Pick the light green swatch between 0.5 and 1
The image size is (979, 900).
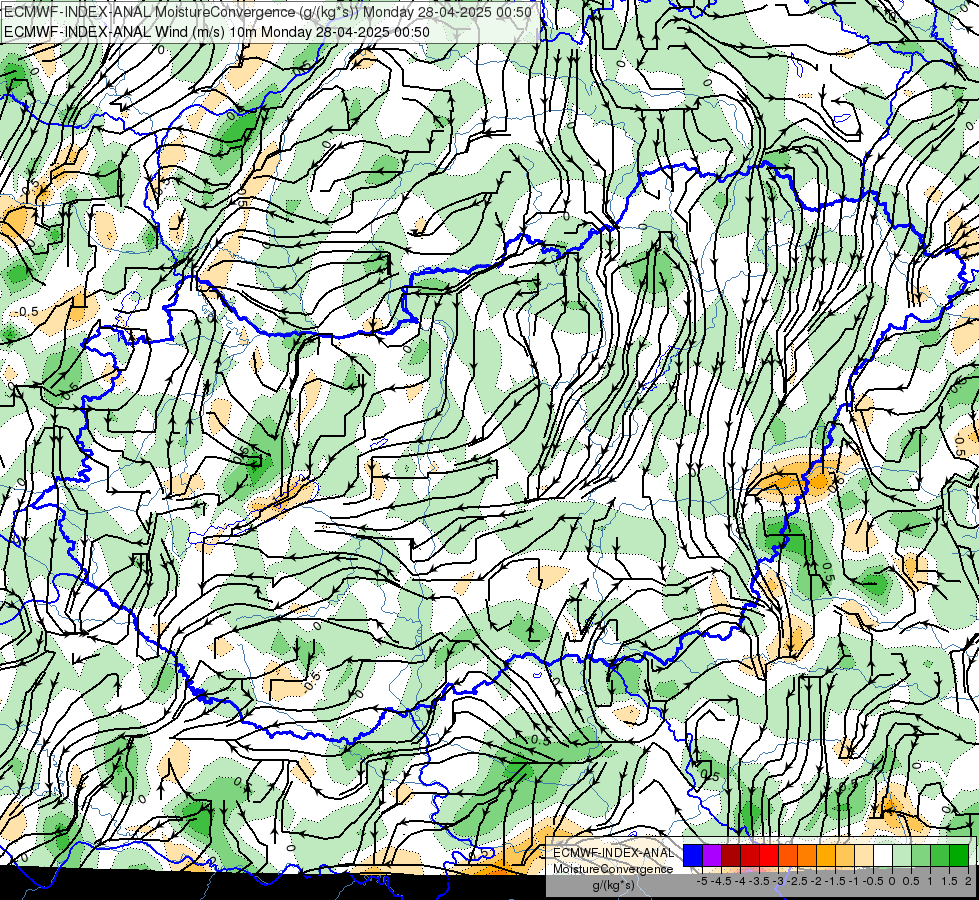pyautogui.click(x=921, y=855)
